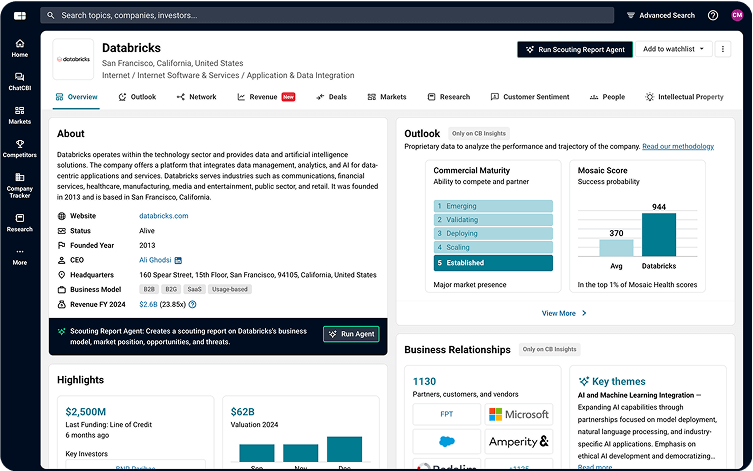Click Run Scouting Report Agent button
This screenshot has width=753, height=471.
tap(574, 49)
